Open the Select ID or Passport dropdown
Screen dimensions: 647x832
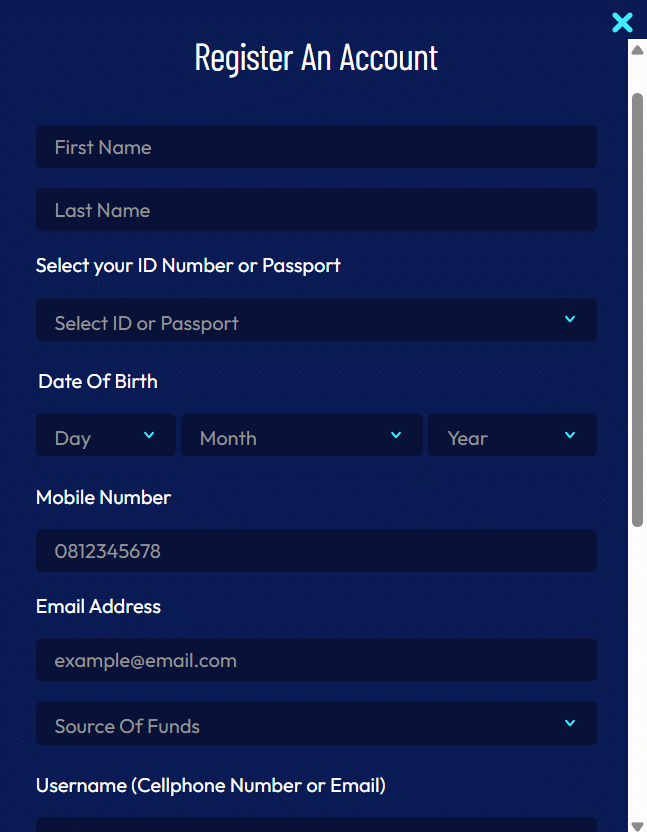click(x=300, y=319)
